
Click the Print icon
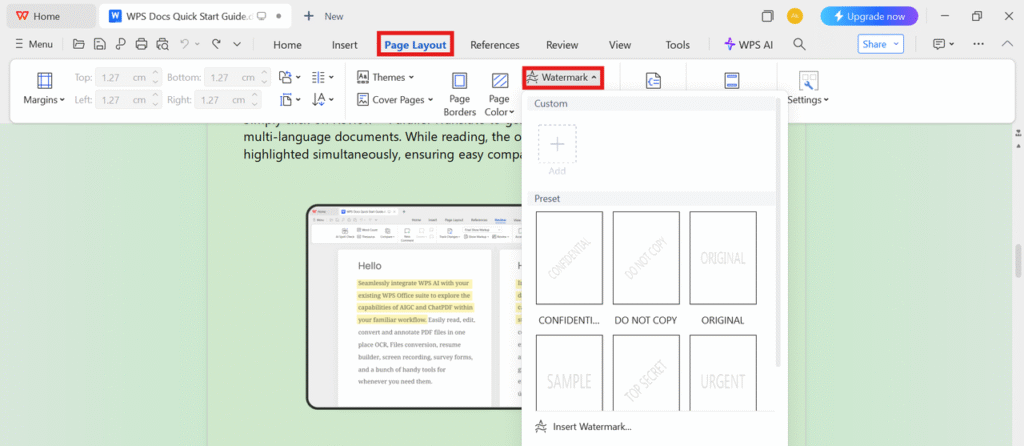pyautogui.click(x=141, y=44)
